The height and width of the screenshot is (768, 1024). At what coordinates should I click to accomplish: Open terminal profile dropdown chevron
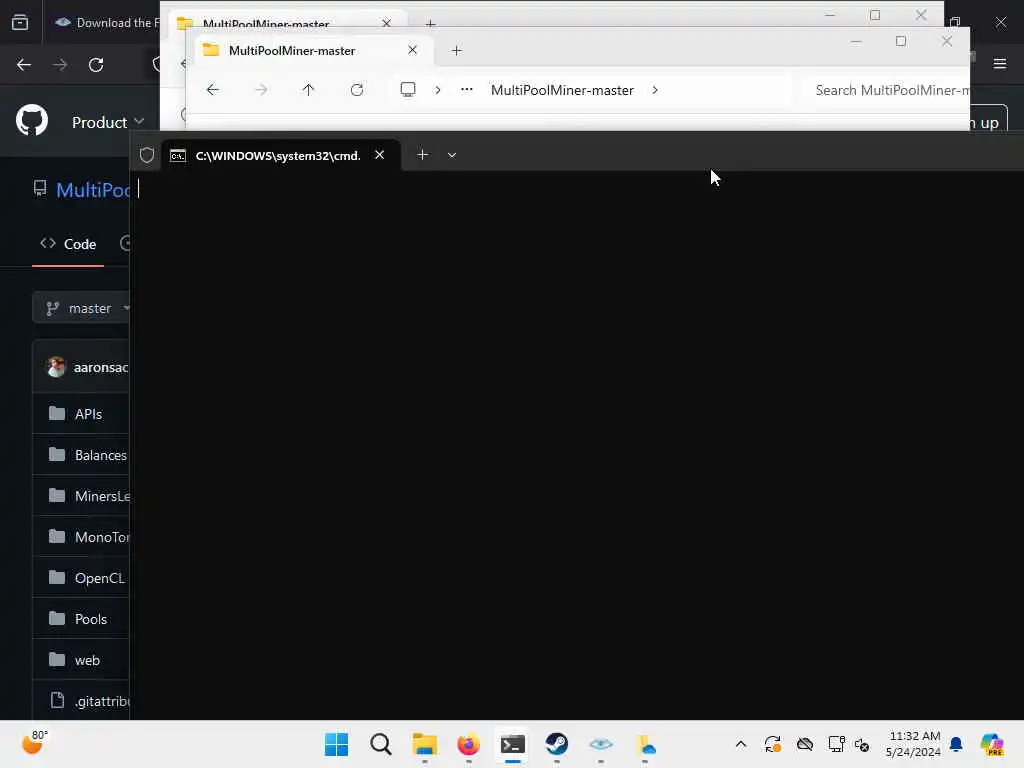pyautogui.click(x=452, y=155)
